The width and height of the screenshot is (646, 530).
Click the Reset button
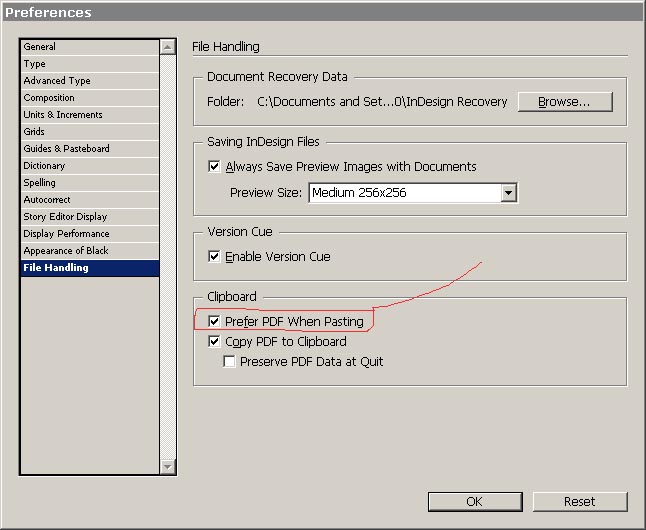(580, 502)
